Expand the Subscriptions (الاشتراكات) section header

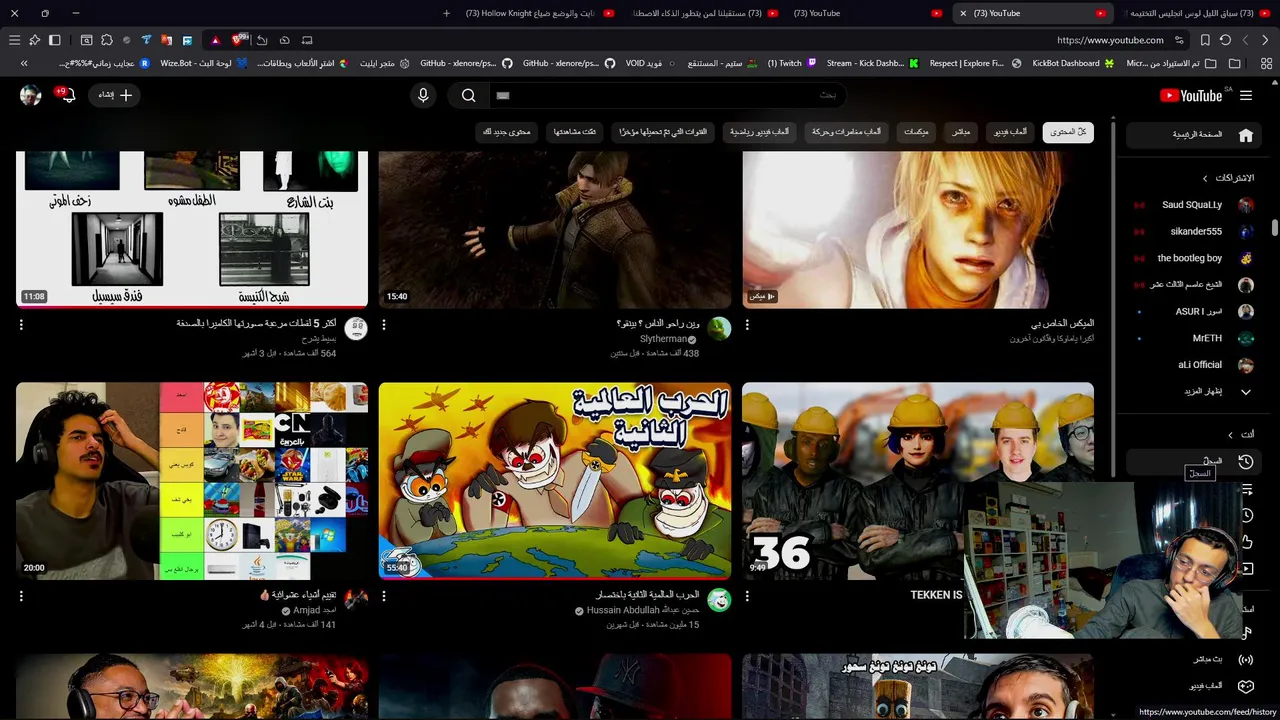[x=1230, y=178]
